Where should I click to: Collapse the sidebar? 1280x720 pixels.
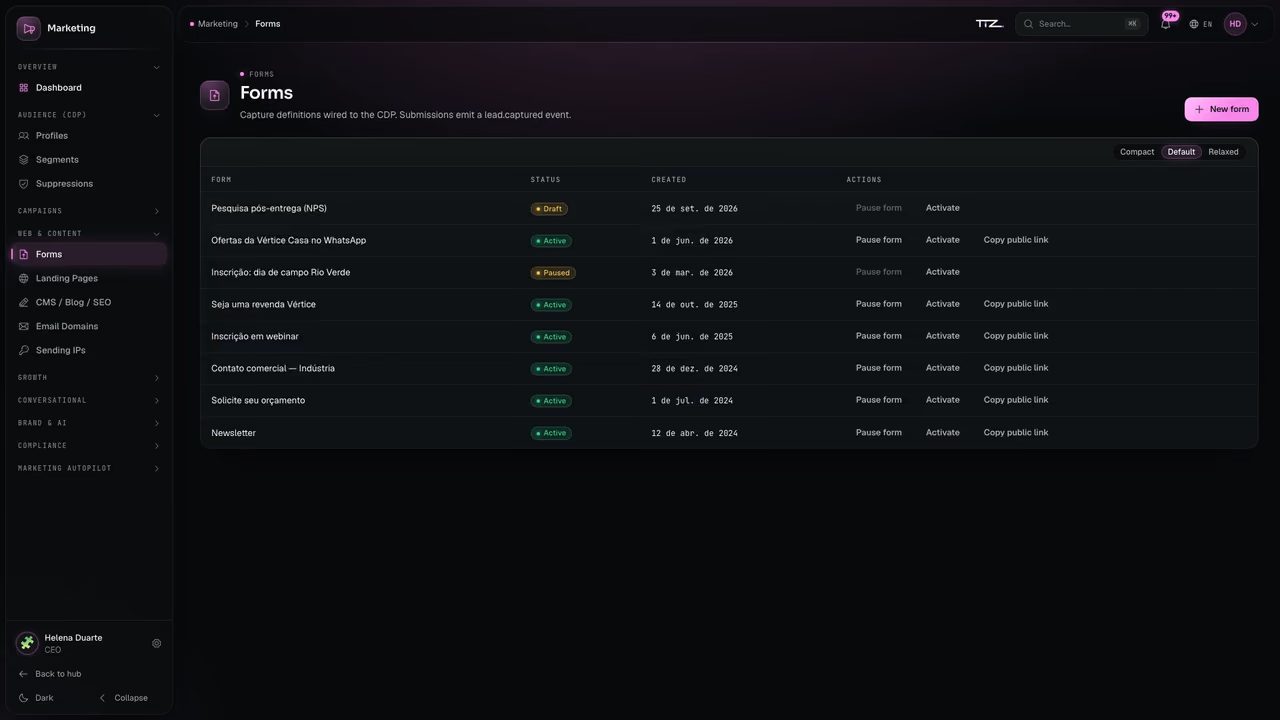124,698
